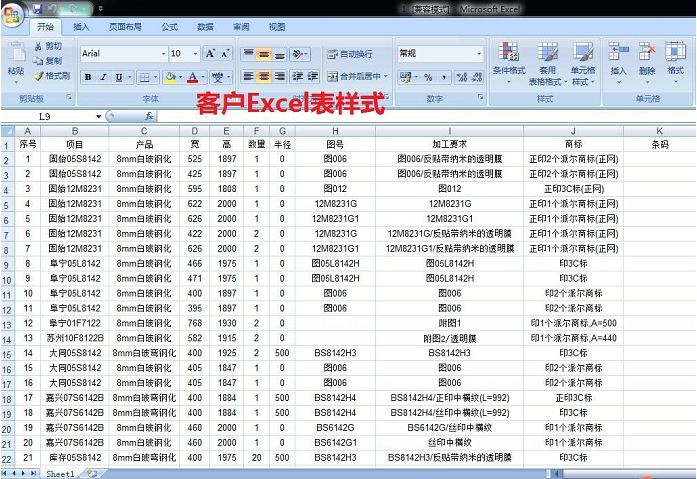Select column H header
697x479 pixels.
[x=335, y=131]
